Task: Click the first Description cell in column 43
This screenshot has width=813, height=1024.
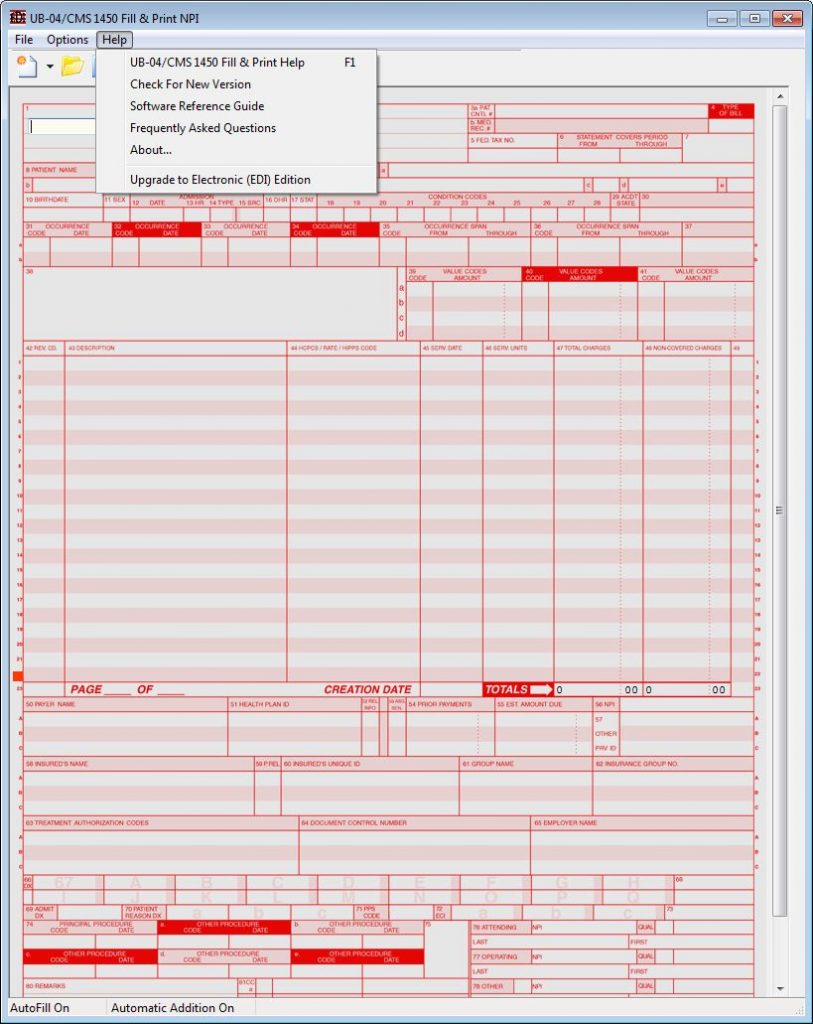Action: tap(175, 362)
